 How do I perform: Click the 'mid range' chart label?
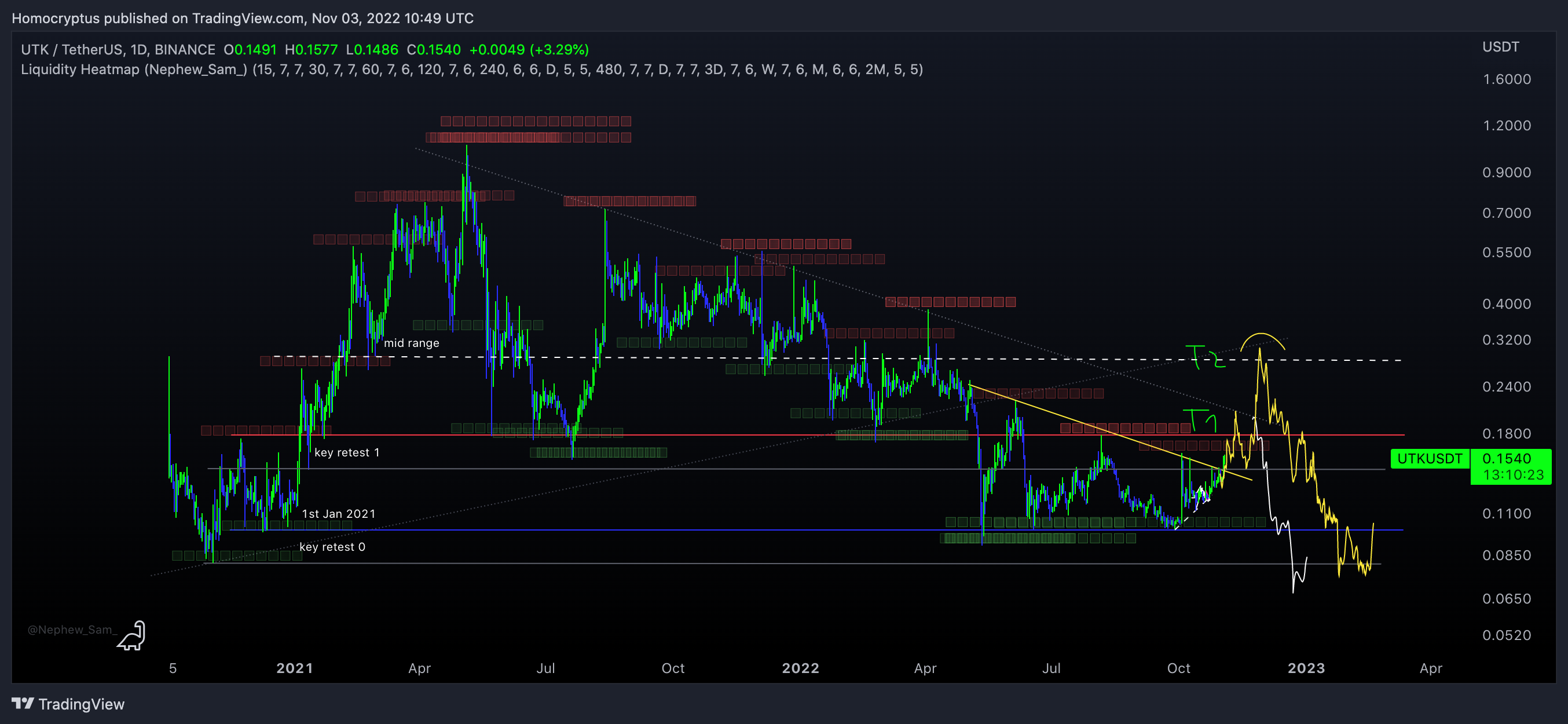point(412,343)
